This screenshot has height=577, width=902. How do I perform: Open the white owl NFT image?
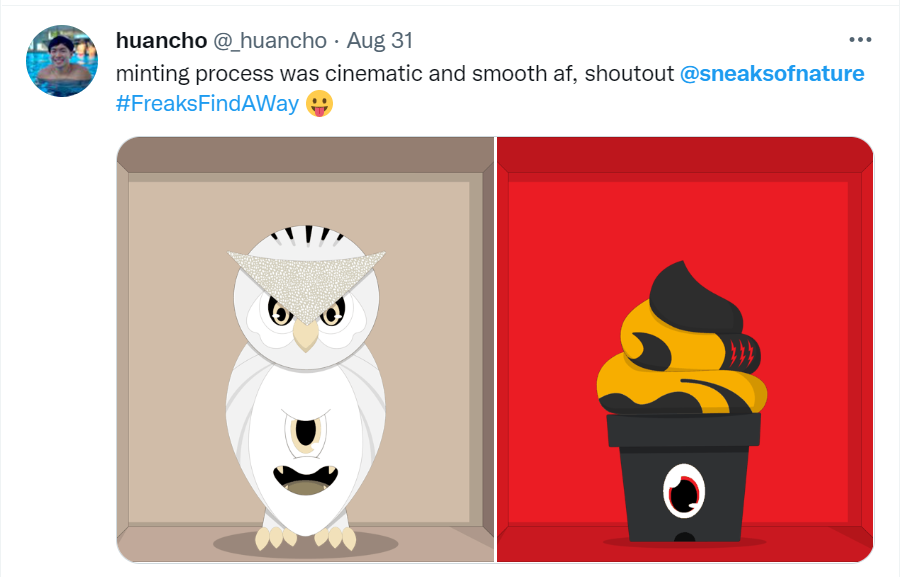305,349
